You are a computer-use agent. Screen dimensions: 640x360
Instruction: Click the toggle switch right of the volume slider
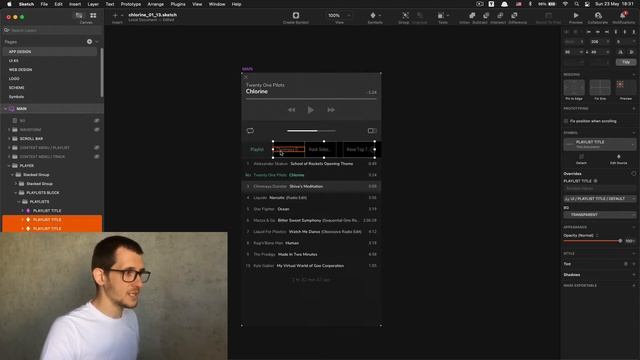(x=372, y=131)
